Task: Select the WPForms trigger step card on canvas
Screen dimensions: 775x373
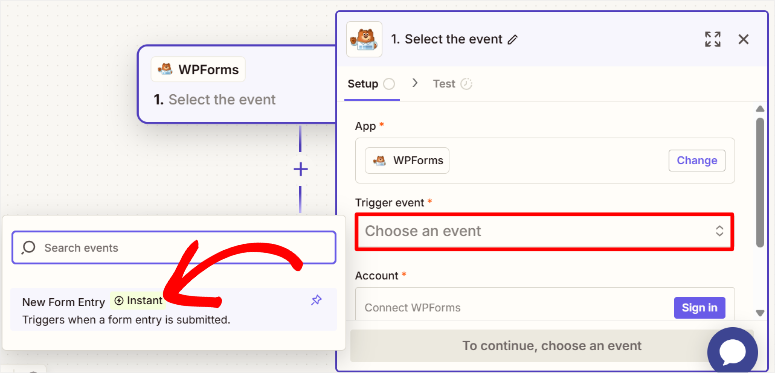Action: point(237,84)
